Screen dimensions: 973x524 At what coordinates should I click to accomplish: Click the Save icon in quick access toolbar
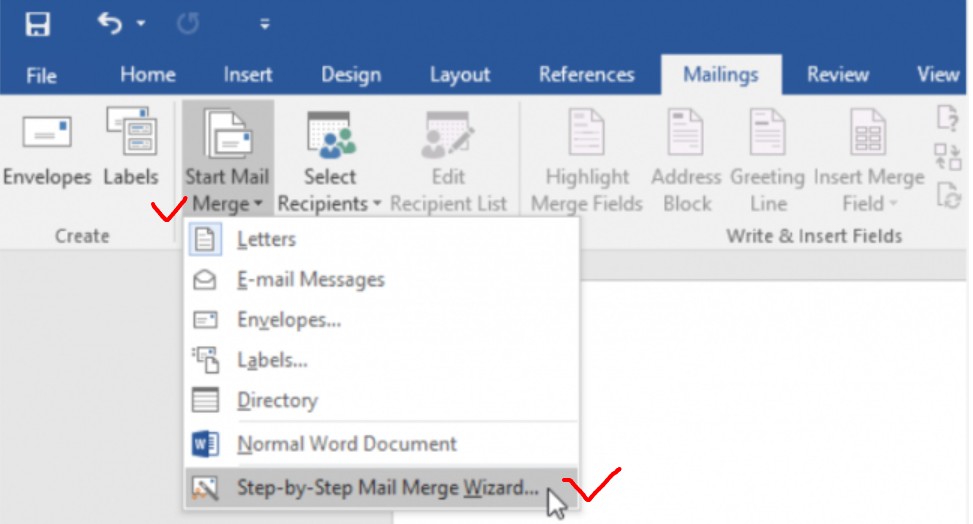point(37,24)
